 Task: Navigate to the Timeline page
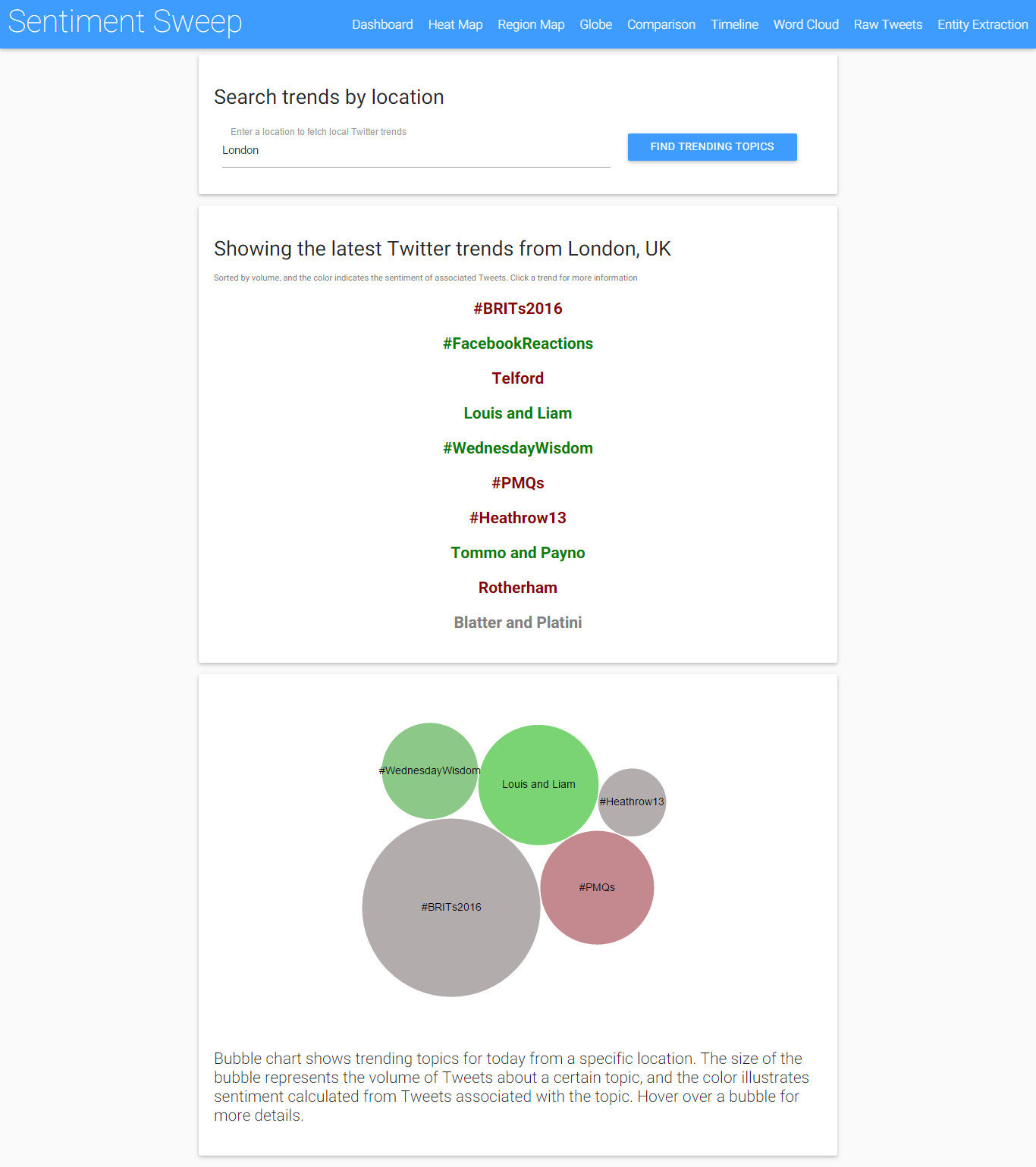pos(734,24)
